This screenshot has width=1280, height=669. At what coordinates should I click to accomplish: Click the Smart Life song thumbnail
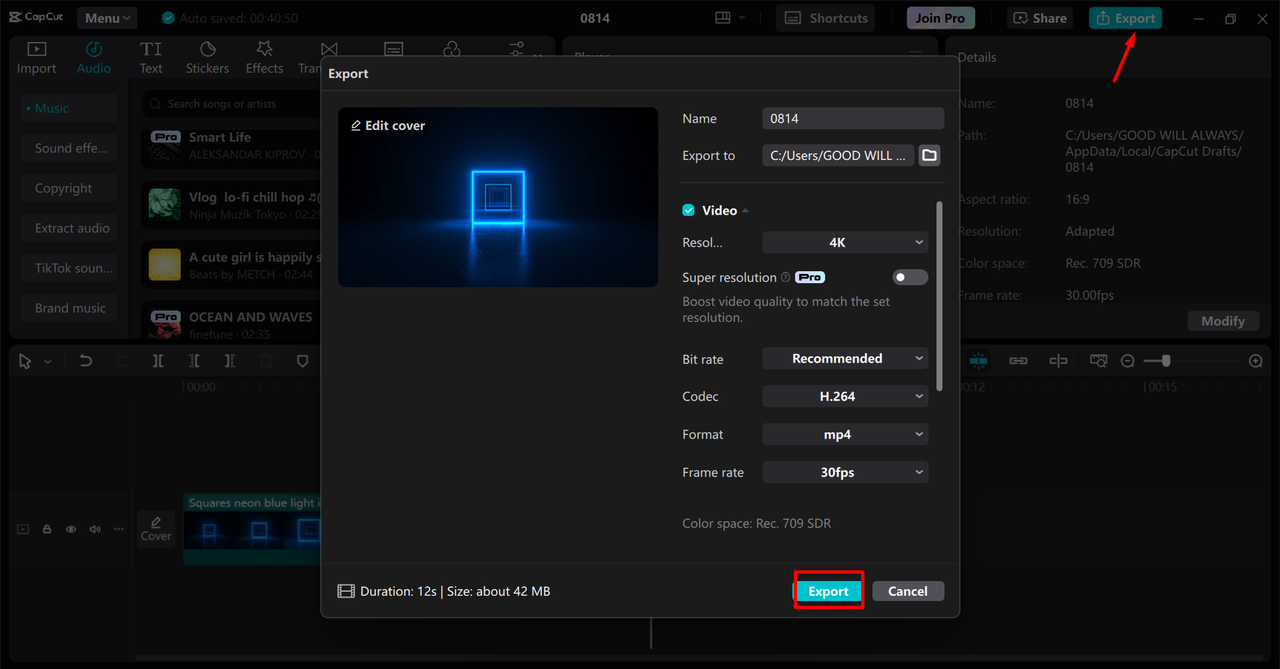(165, 145)
